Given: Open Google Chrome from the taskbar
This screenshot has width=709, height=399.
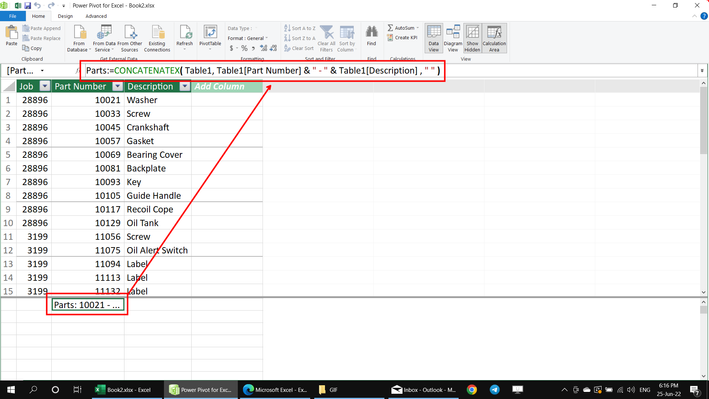Looking at the screenshot, I should [472, 390].
